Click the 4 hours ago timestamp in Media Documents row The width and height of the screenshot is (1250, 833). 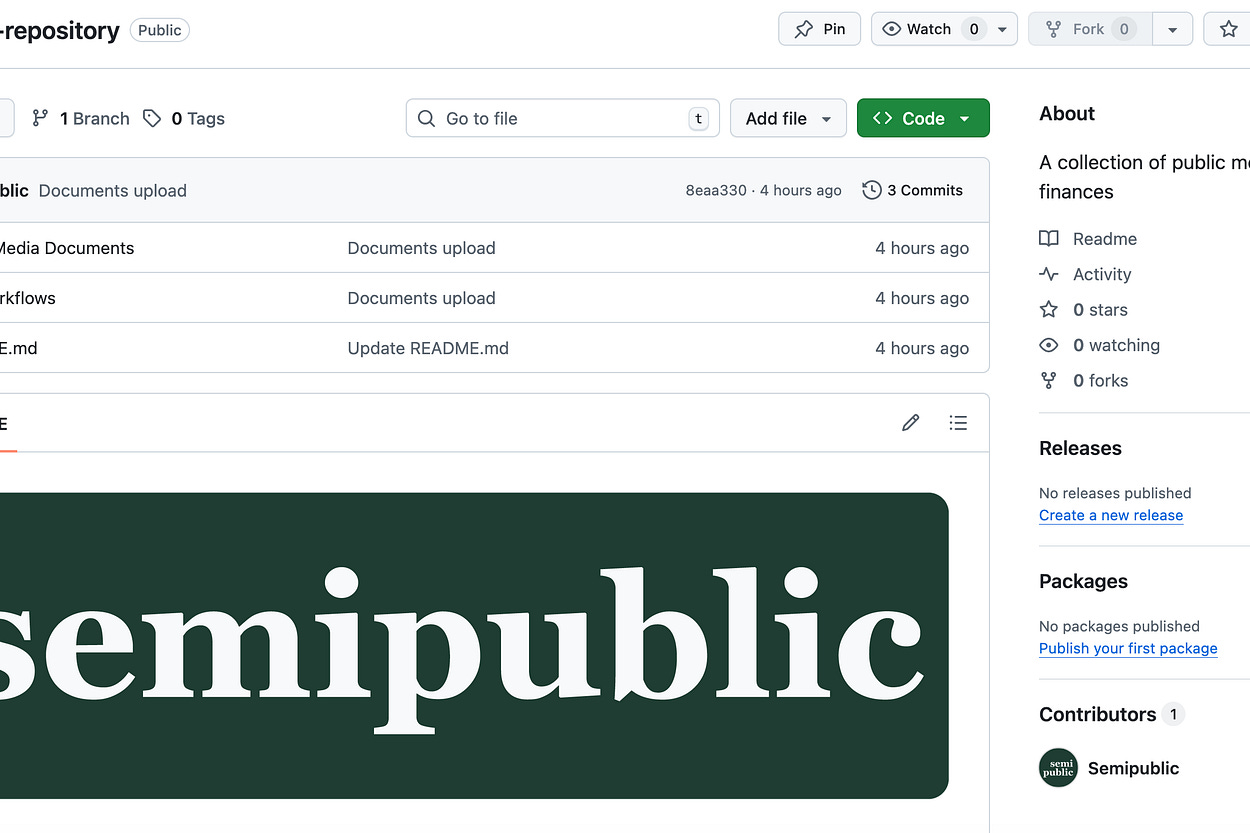922,248
